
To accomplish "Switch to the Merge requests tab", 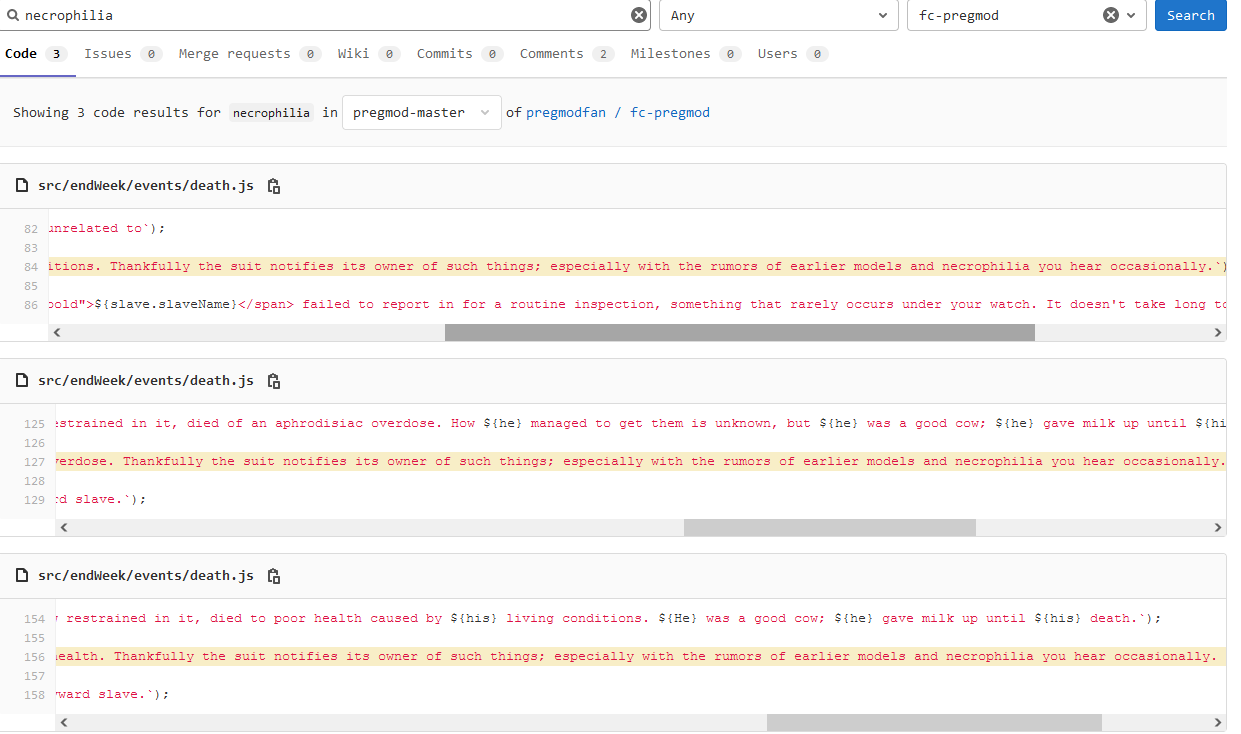I will [x=234, y=54].
